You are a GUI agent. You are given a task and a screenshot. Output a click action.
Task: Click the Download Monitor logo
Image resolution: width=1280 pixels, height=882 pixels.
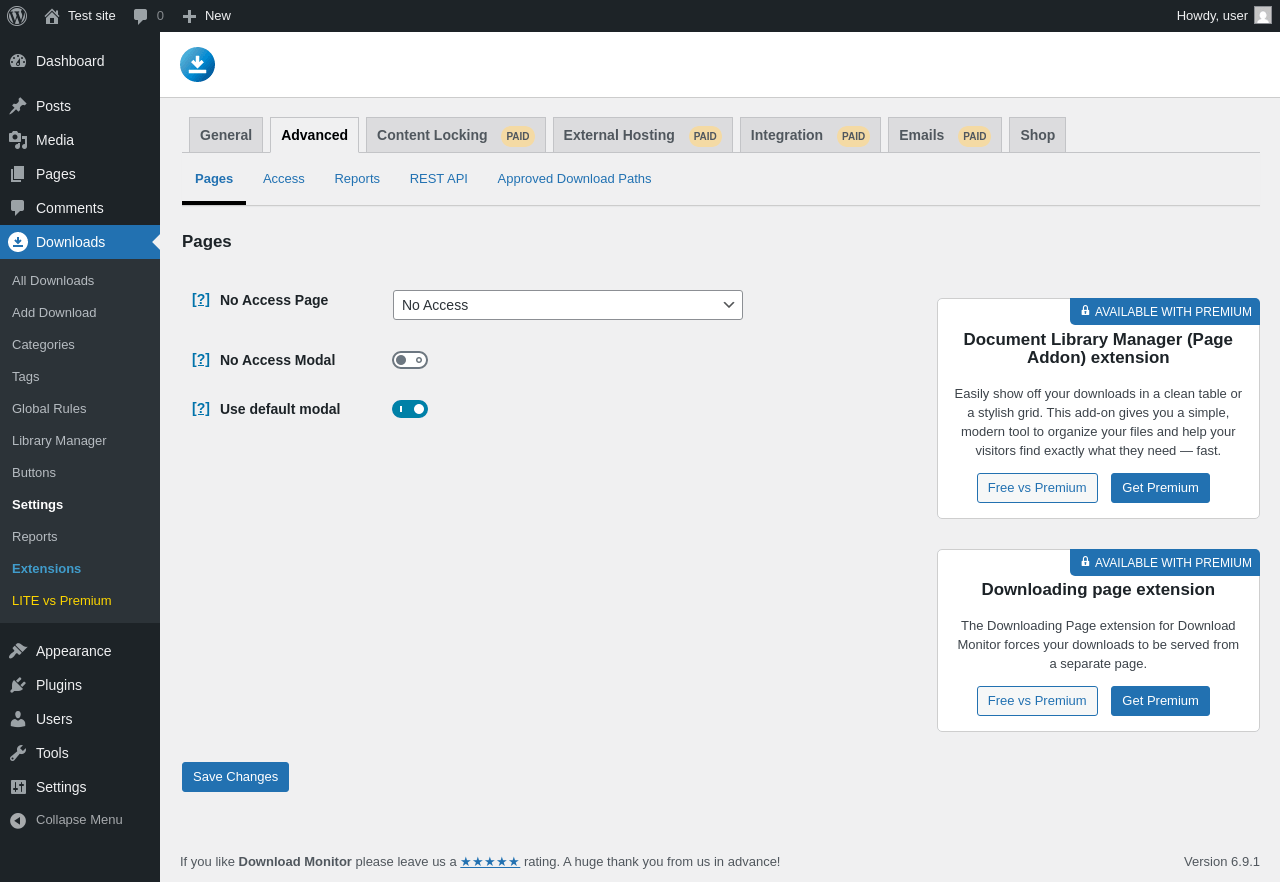click(197, 64)
